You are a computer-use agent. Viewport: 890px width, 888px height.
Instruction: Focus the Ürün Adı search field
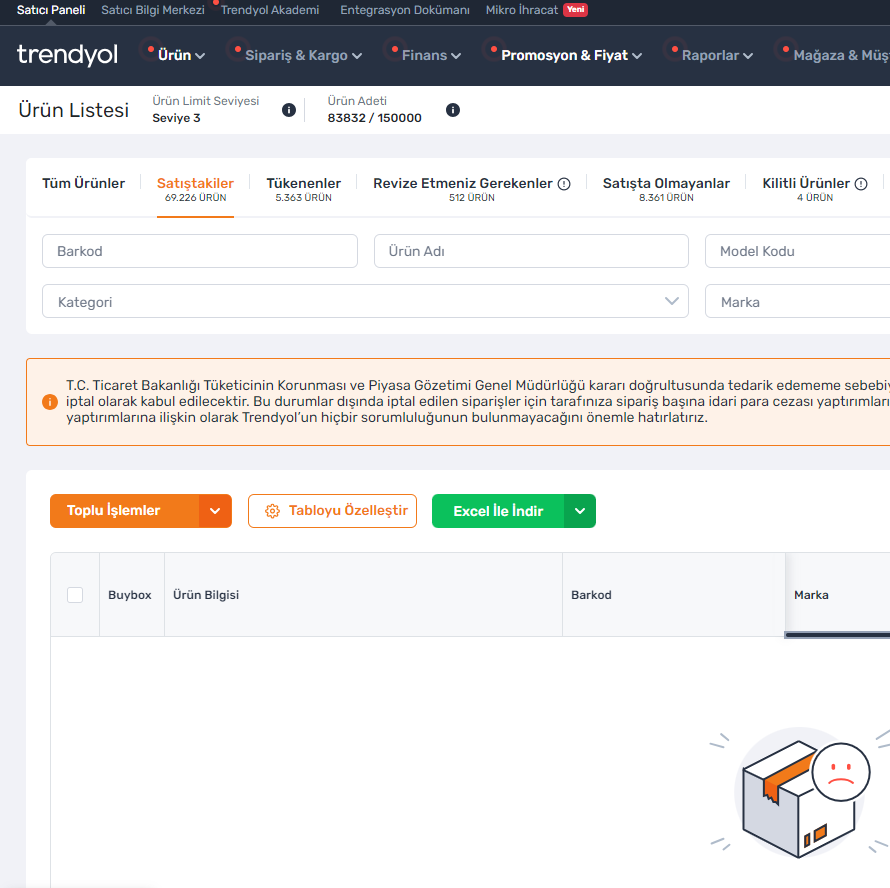pos(531,251)
